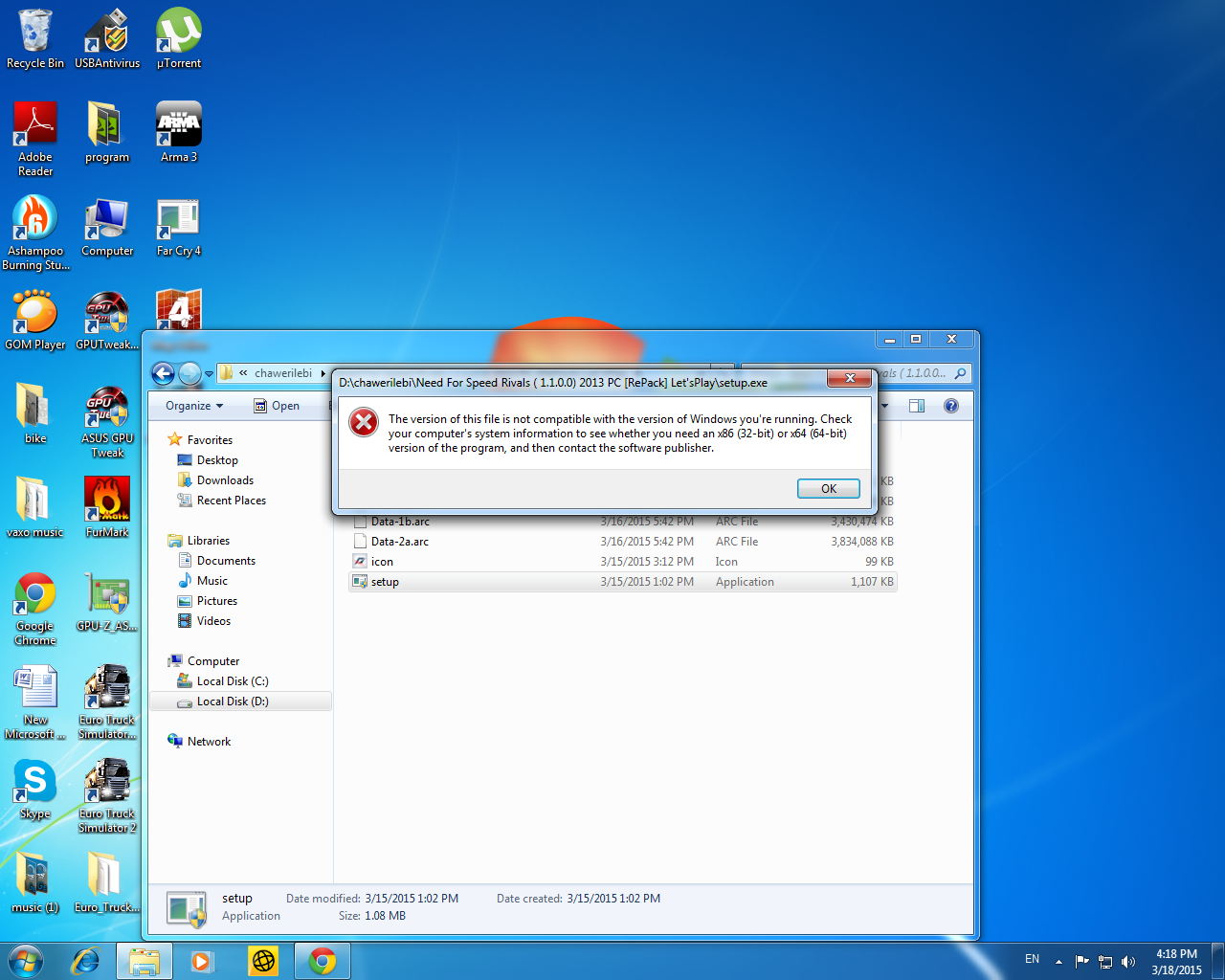Image resolution: width=1225 pixels, height=980 pixels.
Task: Open the Recycle Bin desktop icon
Action: coord(35,39)
